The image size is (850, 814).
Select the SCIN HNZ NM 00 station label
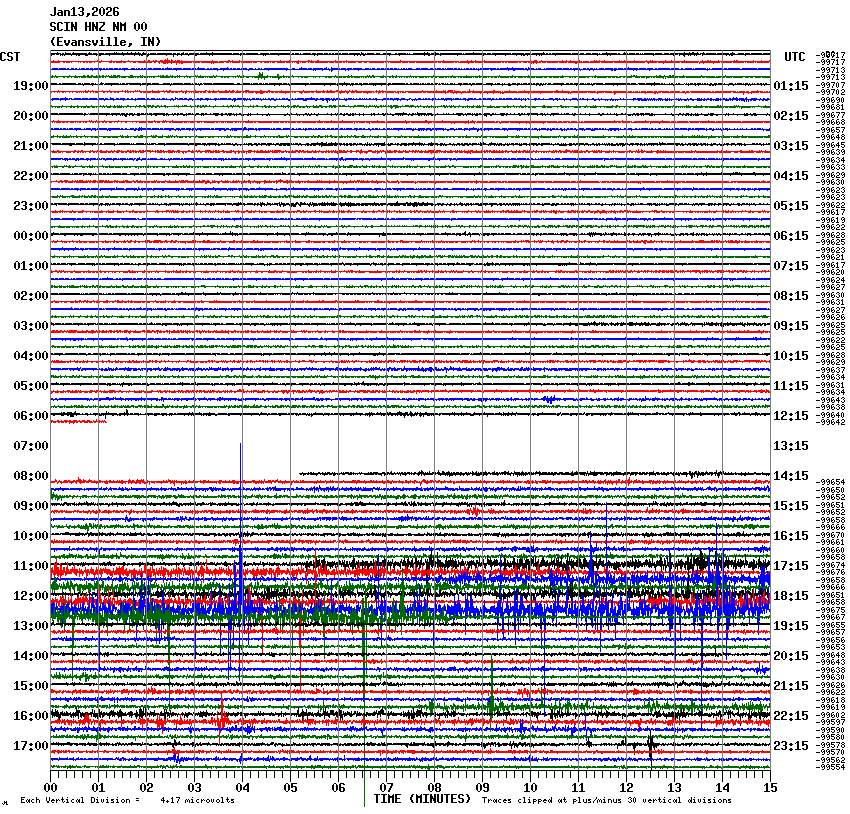tap(98, 27)
